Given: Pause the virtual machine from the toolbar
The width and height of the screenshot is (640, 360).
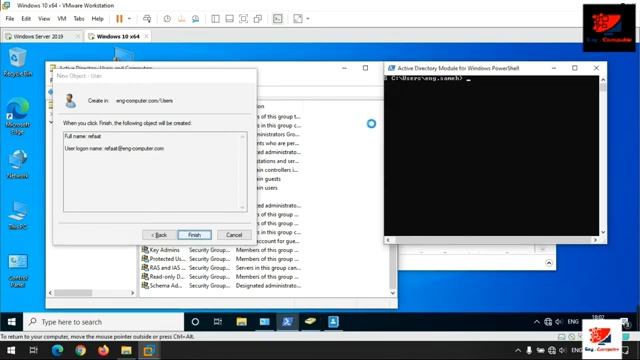Looking at the screenshot, I should [x=119, y=19].
